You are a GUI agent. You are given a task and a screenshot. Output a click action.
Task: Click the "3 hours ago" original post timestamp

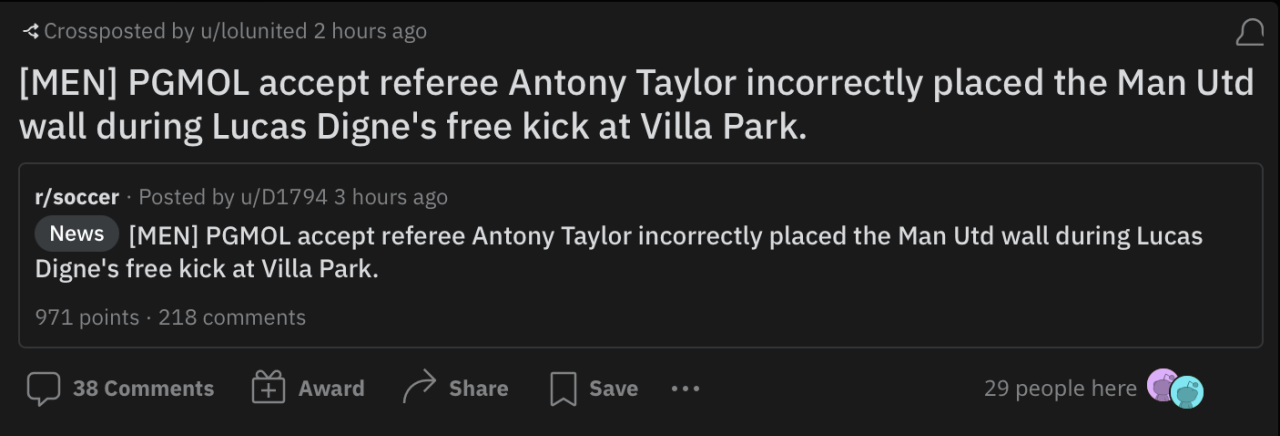(391, 197)
